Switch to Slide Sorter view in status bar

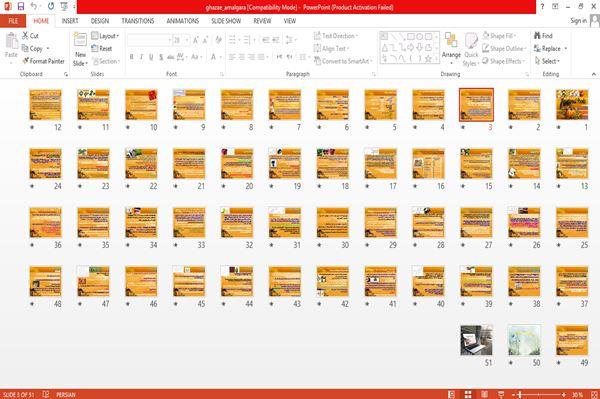468,394
